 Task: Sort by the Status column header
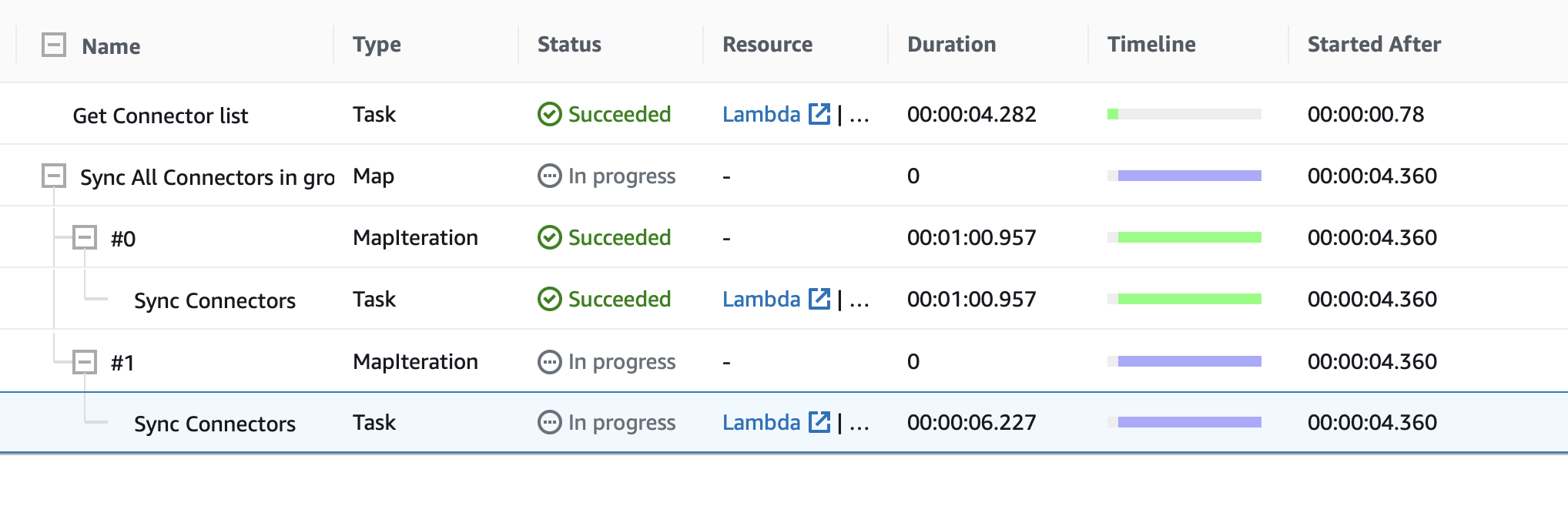click(x=569, y=45)
